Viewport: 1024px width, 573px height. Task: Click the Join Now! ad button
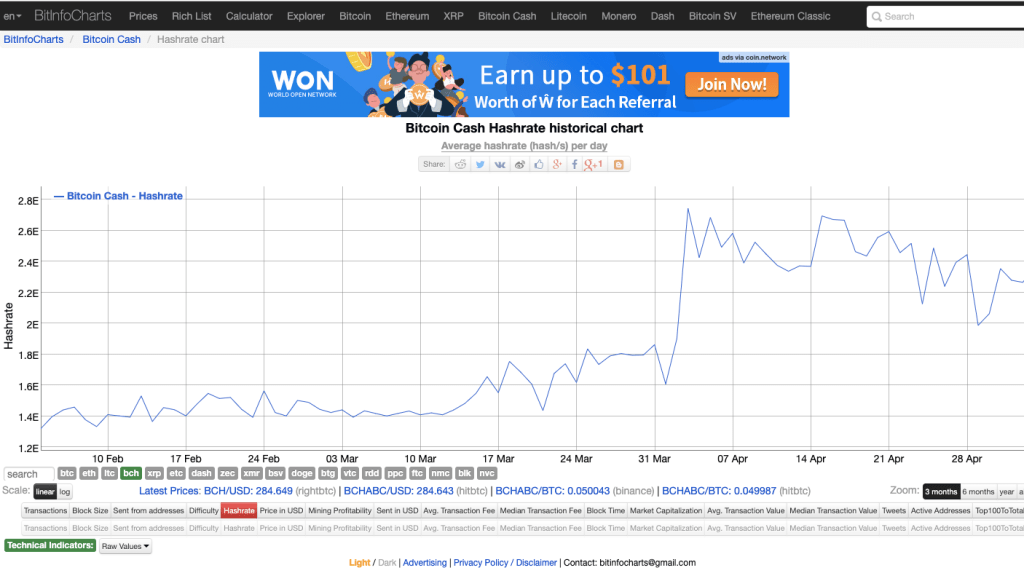tap(731, 85)
